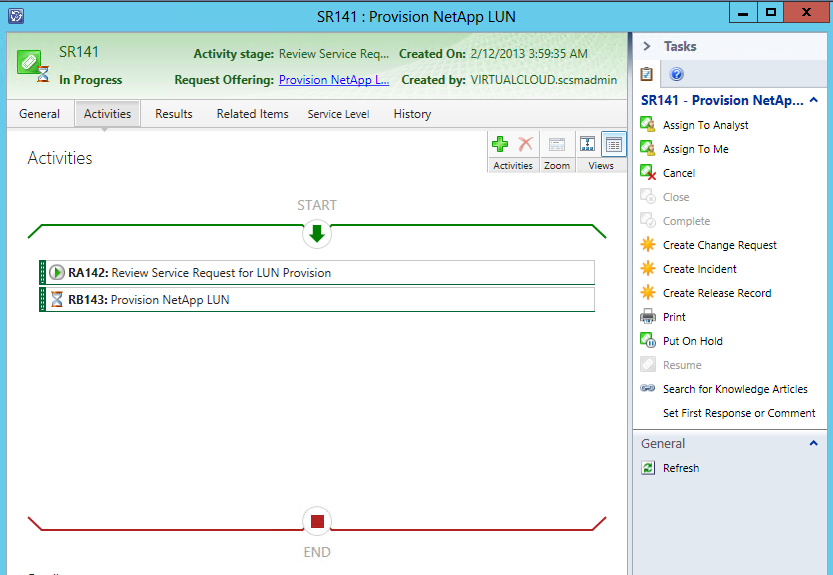Viewport: 833px width, 575px height.
Task: Click the Create Incident star icon
Action: pos(648,269)
